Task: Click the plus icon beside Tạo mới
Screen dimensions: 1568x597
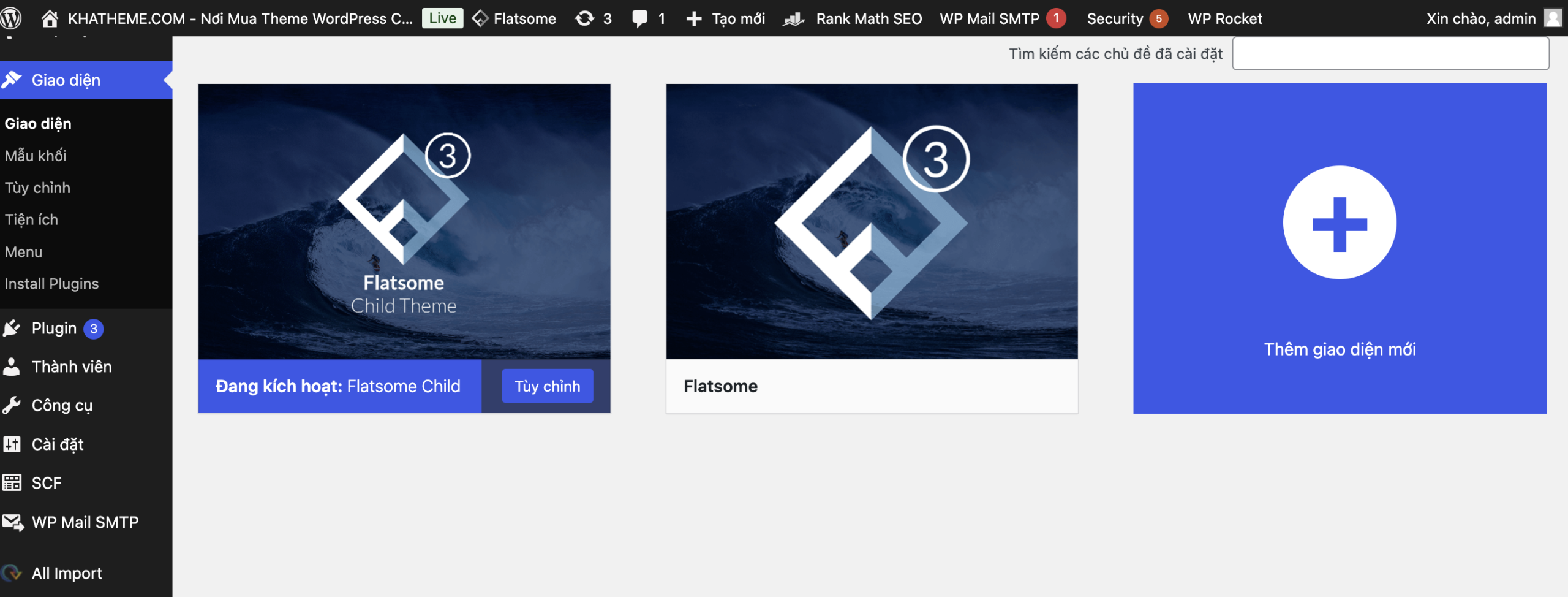Action: click(x=693, y=19)
